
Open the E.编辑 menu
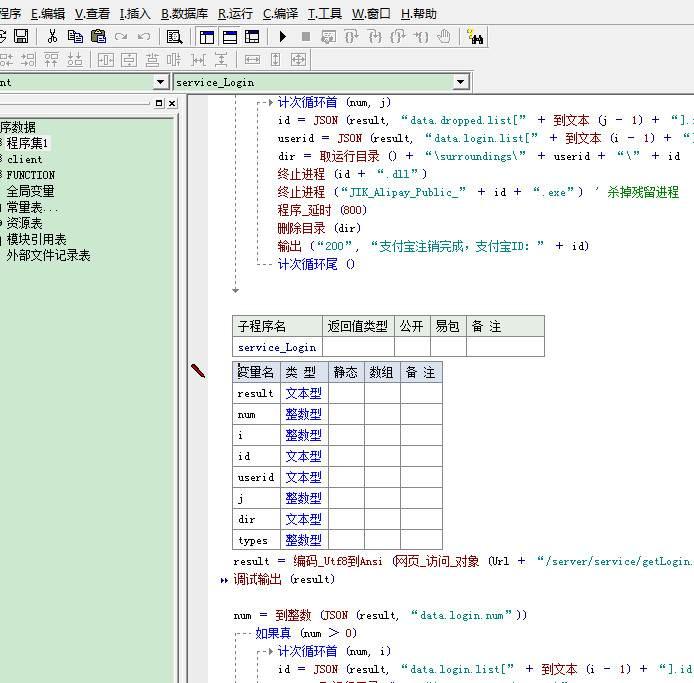48,14
